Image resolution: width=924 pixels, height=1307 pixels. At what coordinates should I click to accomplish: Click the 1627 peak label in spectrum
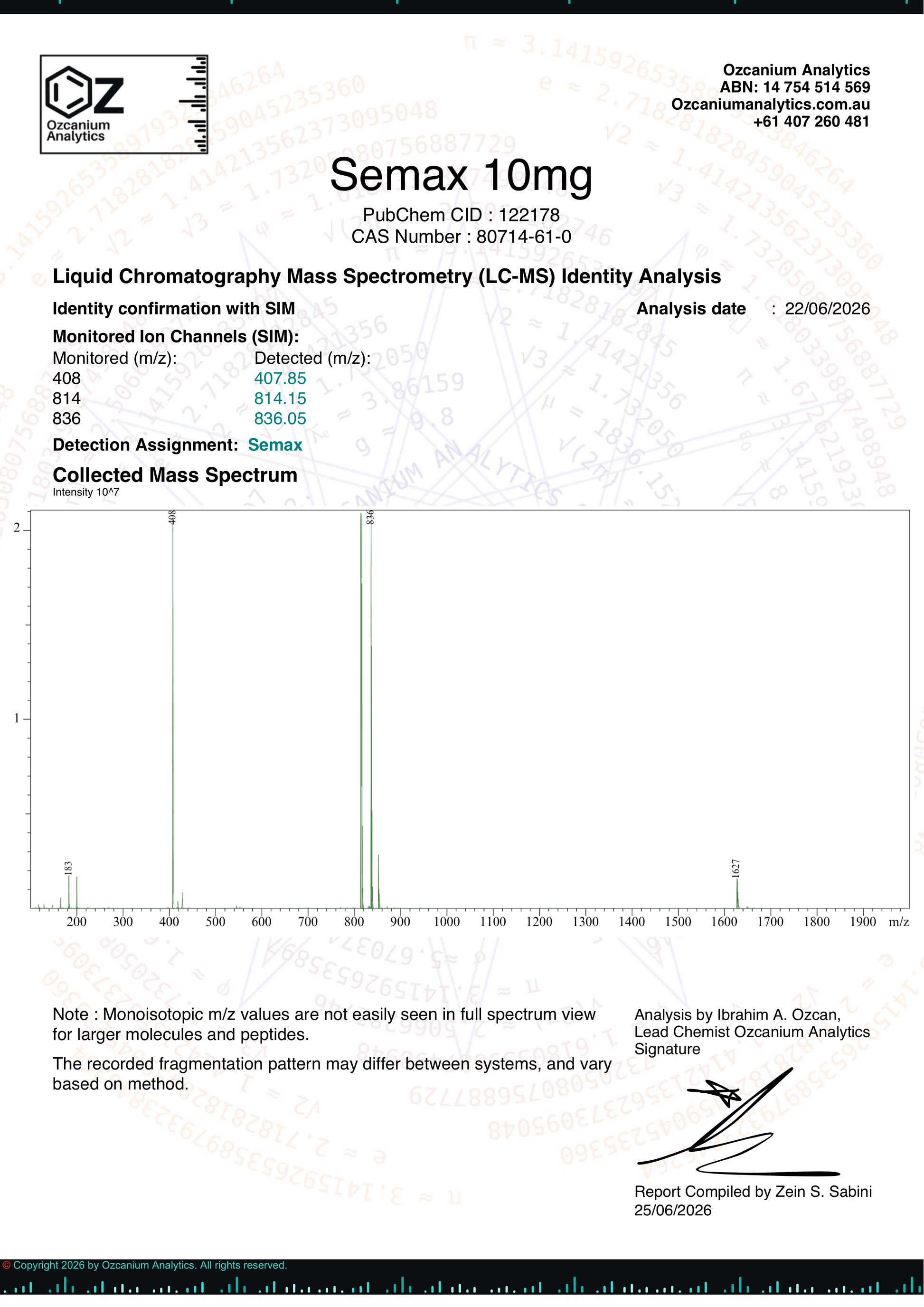point(735,868)
